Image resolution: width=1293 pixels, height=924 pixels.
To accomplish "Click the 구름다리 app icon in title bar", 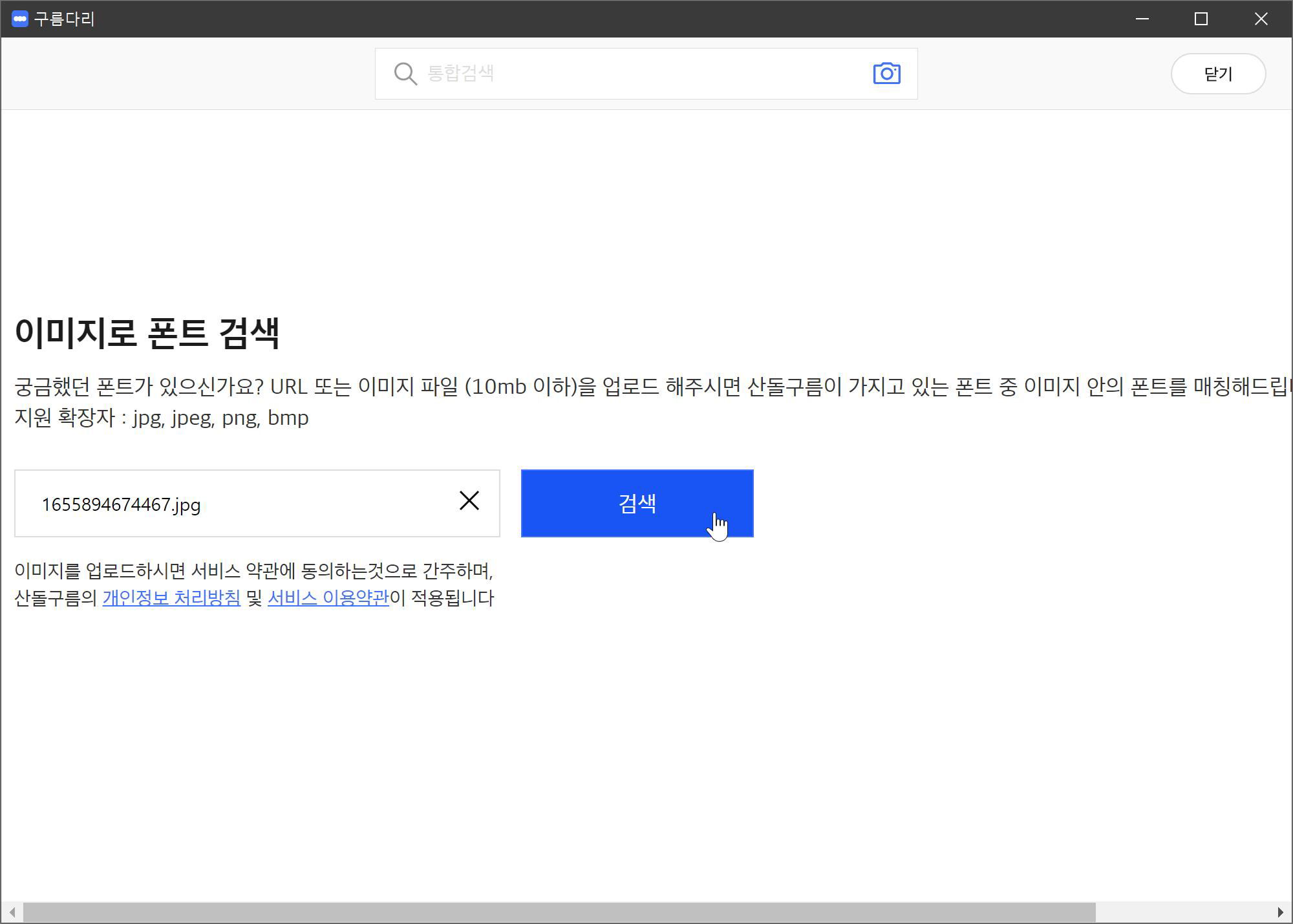I will coord(19,19).
